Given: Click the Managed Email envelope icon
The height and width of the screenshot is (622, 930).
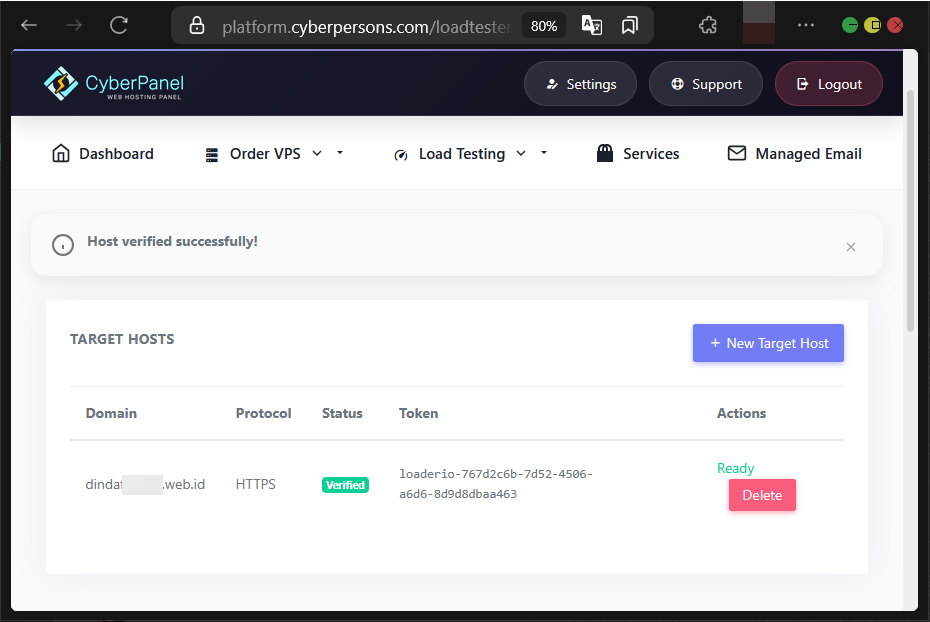Looking at the screenshot, I should pos(737,153).
